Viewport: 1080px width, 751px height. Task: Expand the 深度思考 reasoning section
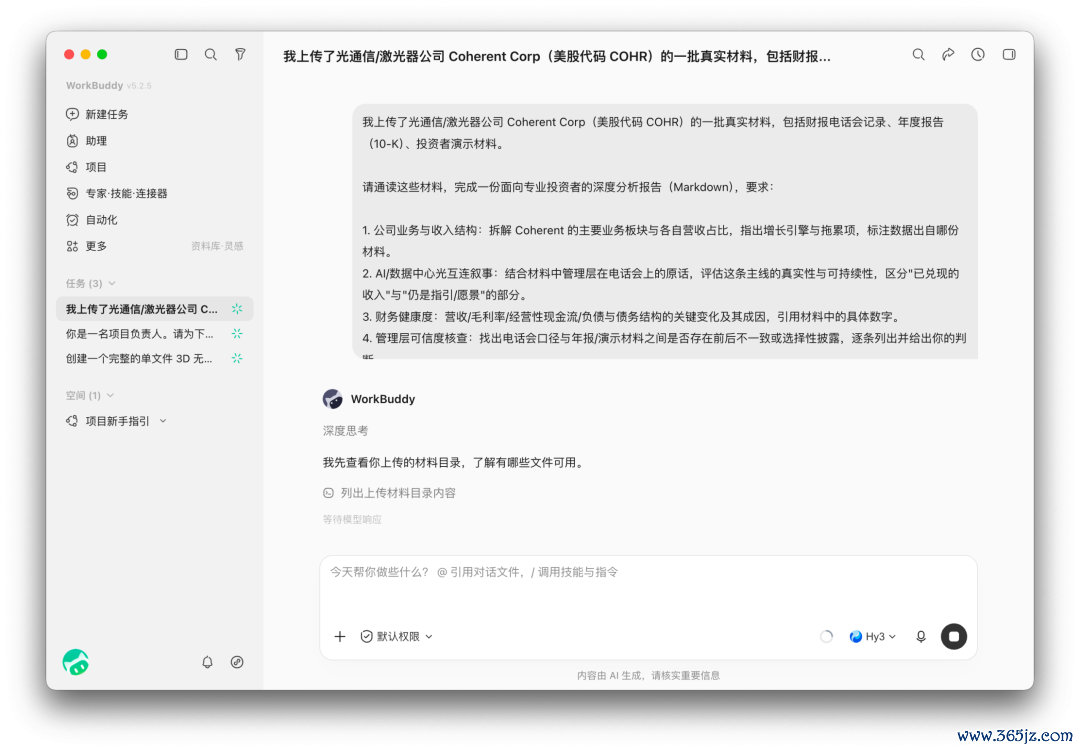tap(345, 431)
